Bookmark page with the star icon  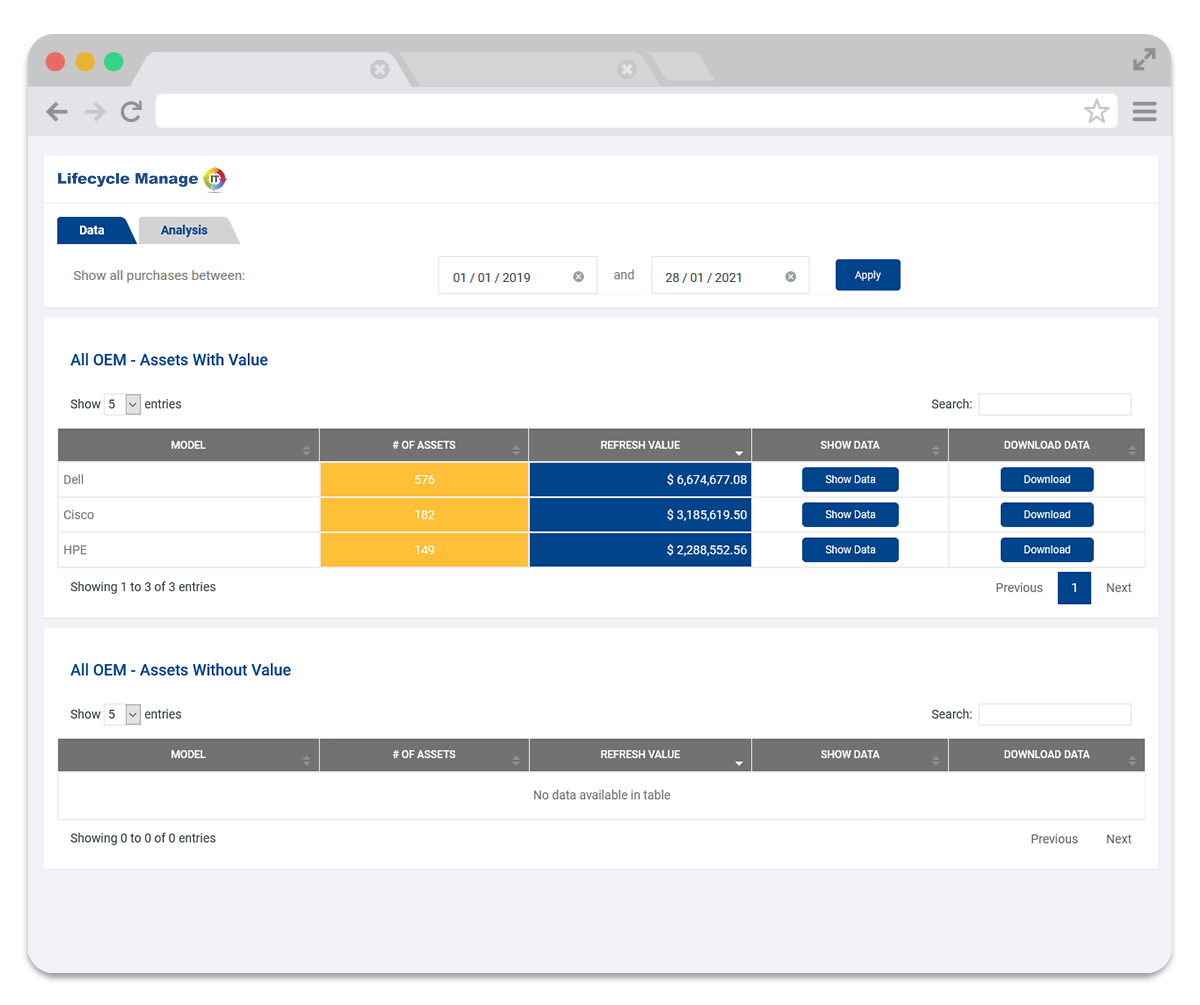pyautogui.click(x=1096, y=111)
